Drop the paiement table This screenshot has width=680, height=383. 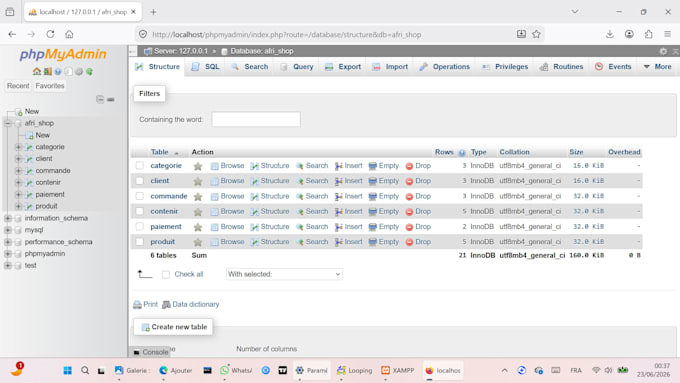[x=418, y=227]
